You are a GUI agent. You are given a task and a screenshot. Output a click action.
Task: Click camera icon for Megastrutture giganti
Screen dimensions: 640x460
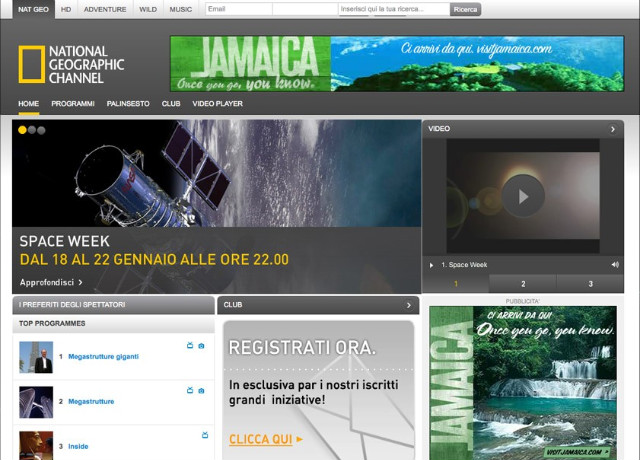click(x=201, y=346)
